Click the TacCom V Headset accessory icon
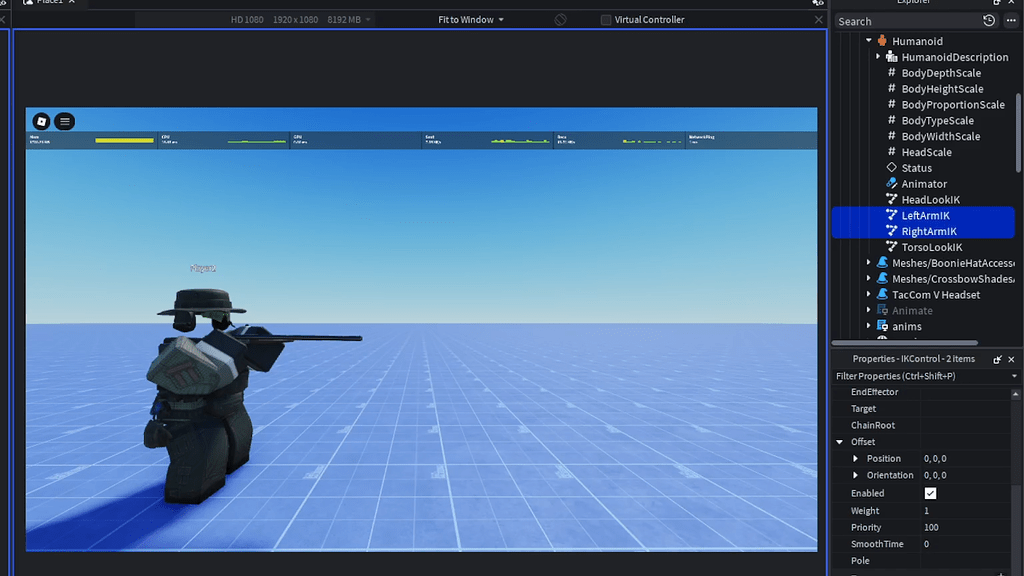Viewport: 1024px width, 576px height. 882,295
